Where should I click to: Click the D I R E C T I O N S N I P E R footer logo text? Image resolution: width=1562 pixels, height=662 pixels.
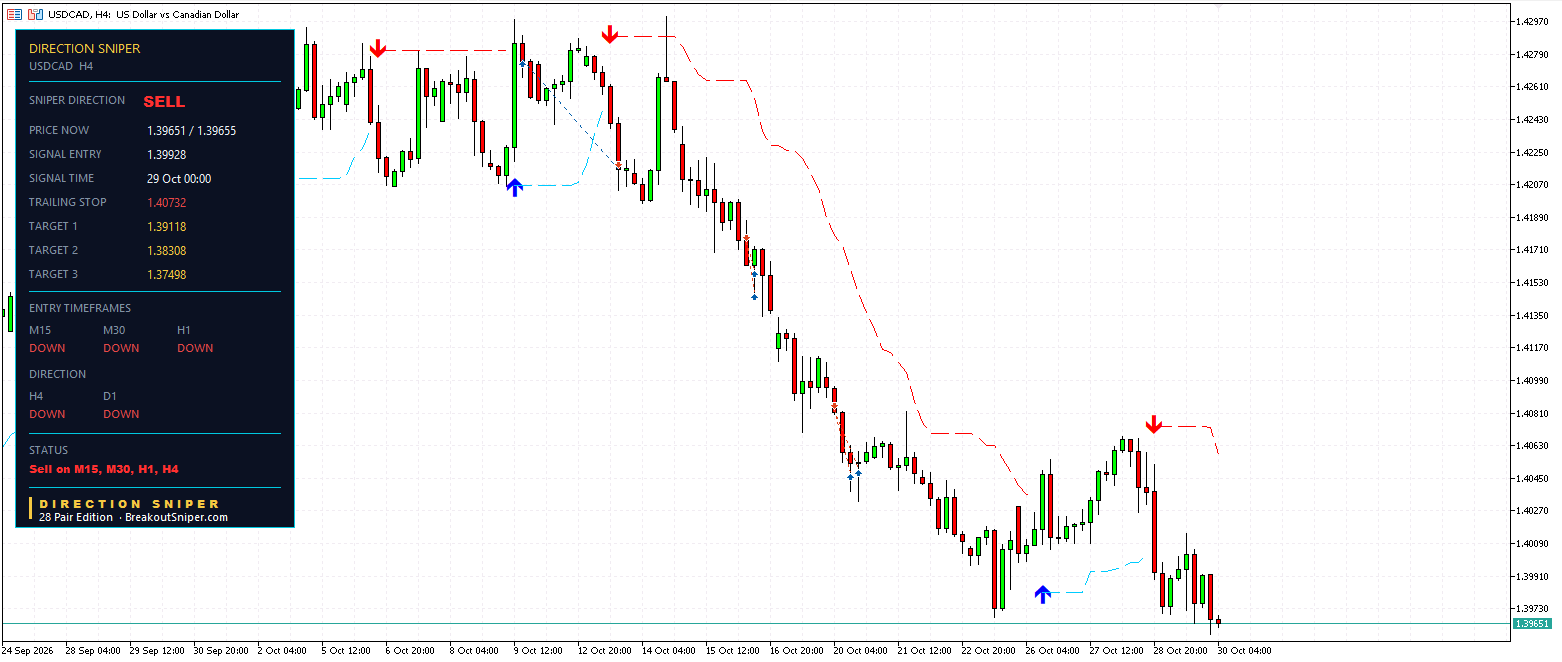[129, 504]
